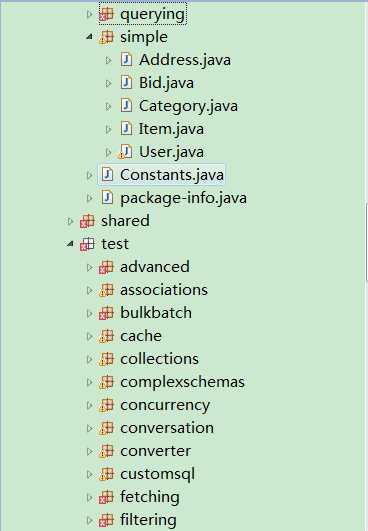The height and width of the screenshot is (531, 368).
Task: Expand the Bid.java file arrow
Action: click(x=108, y=83)
